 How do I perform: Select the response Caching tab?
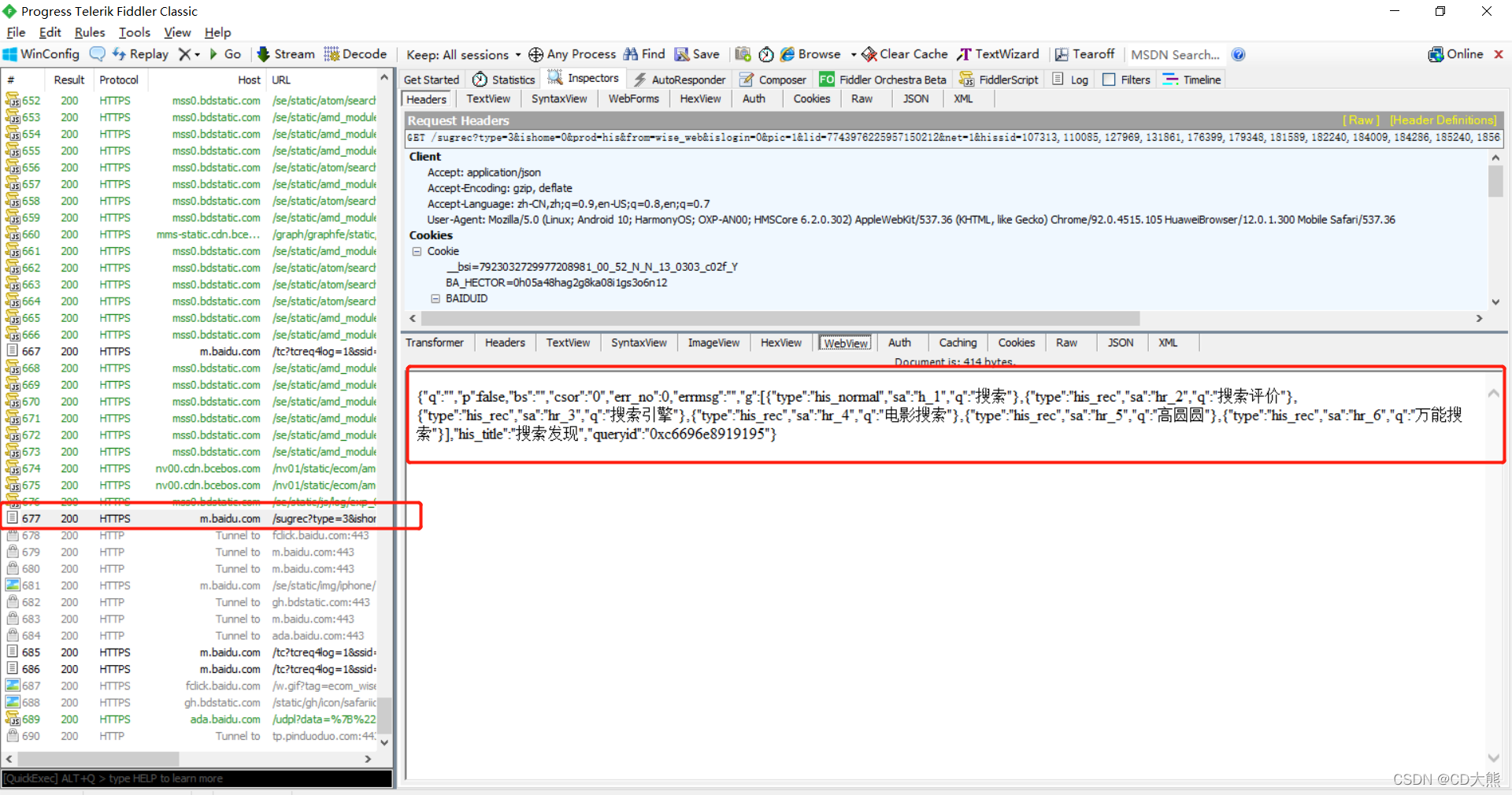(x=958, y=343)
